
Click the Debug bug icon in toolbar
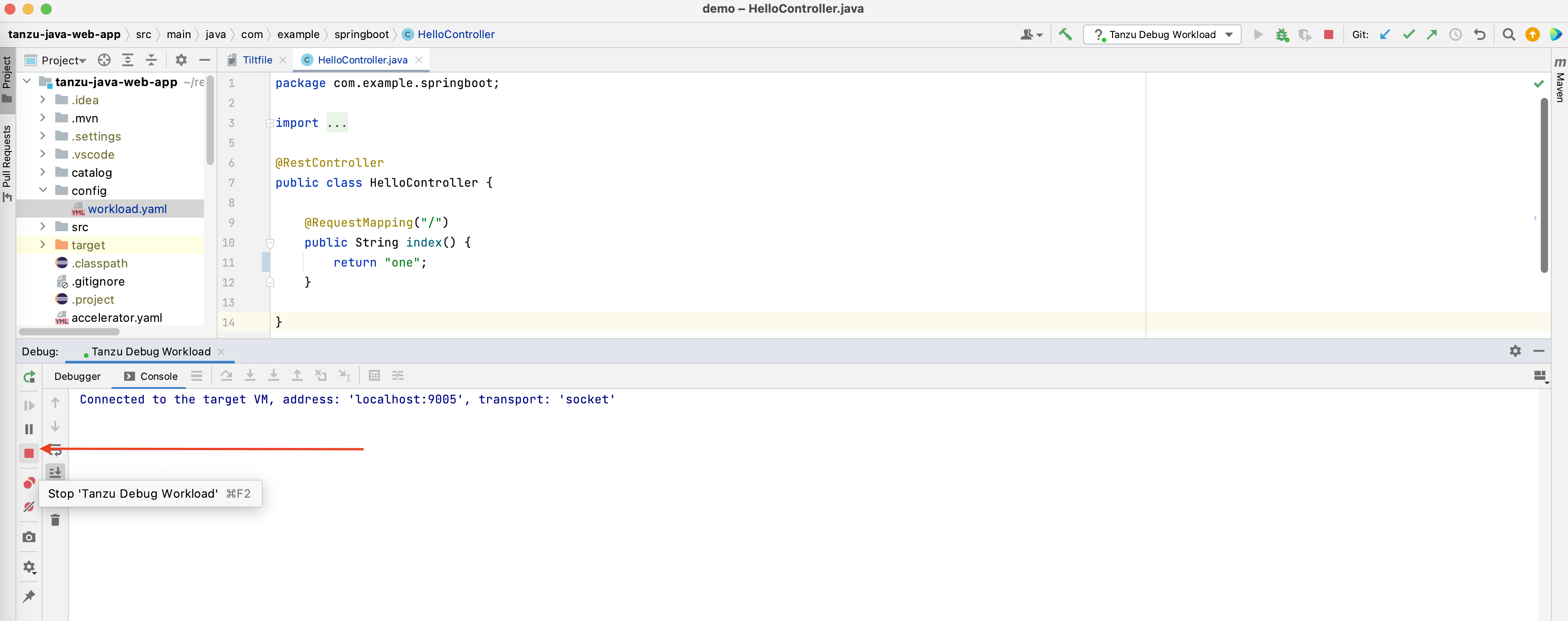click(1282, 35)
